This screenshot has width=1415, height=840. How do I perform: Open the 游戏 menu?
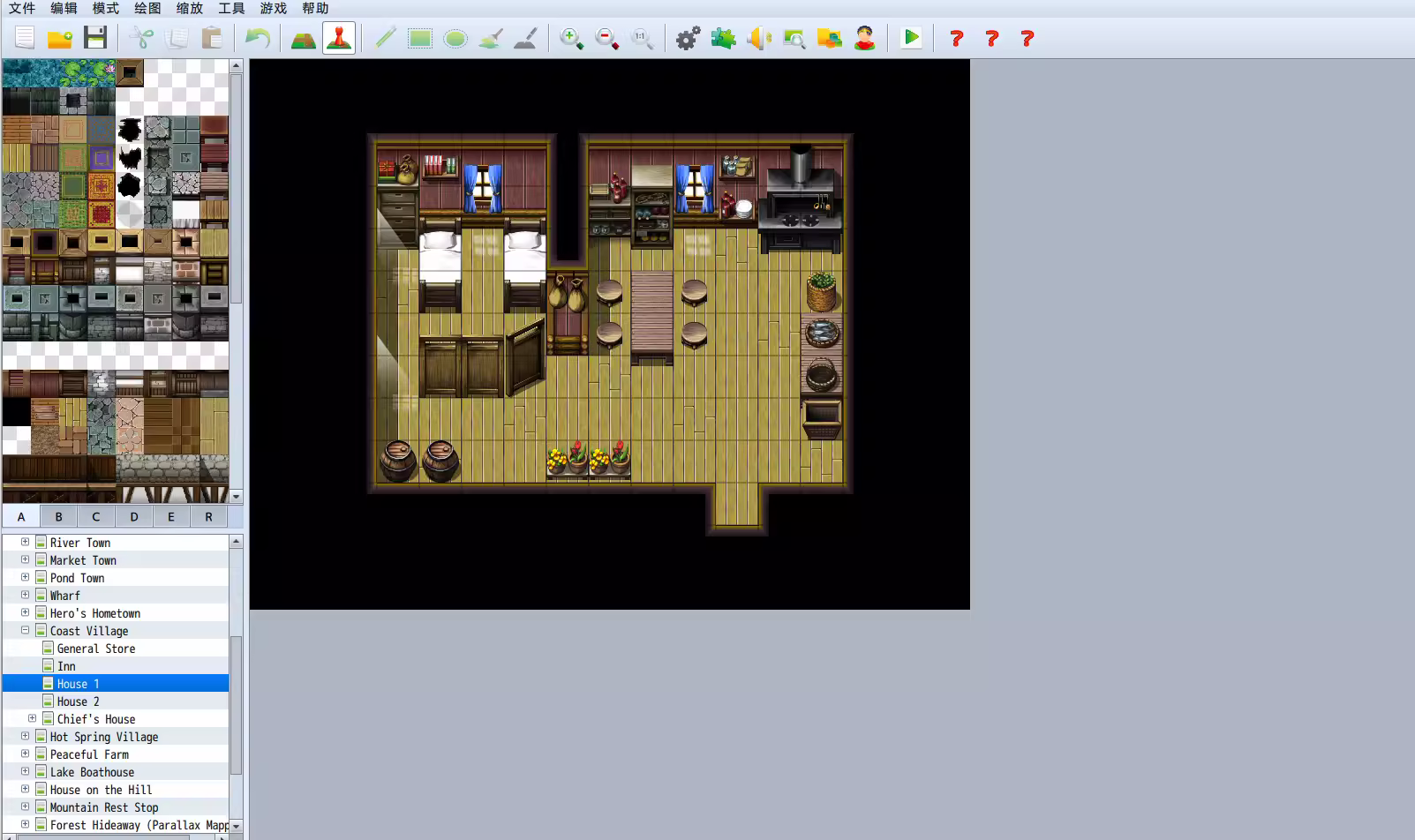tap(273, 9)
